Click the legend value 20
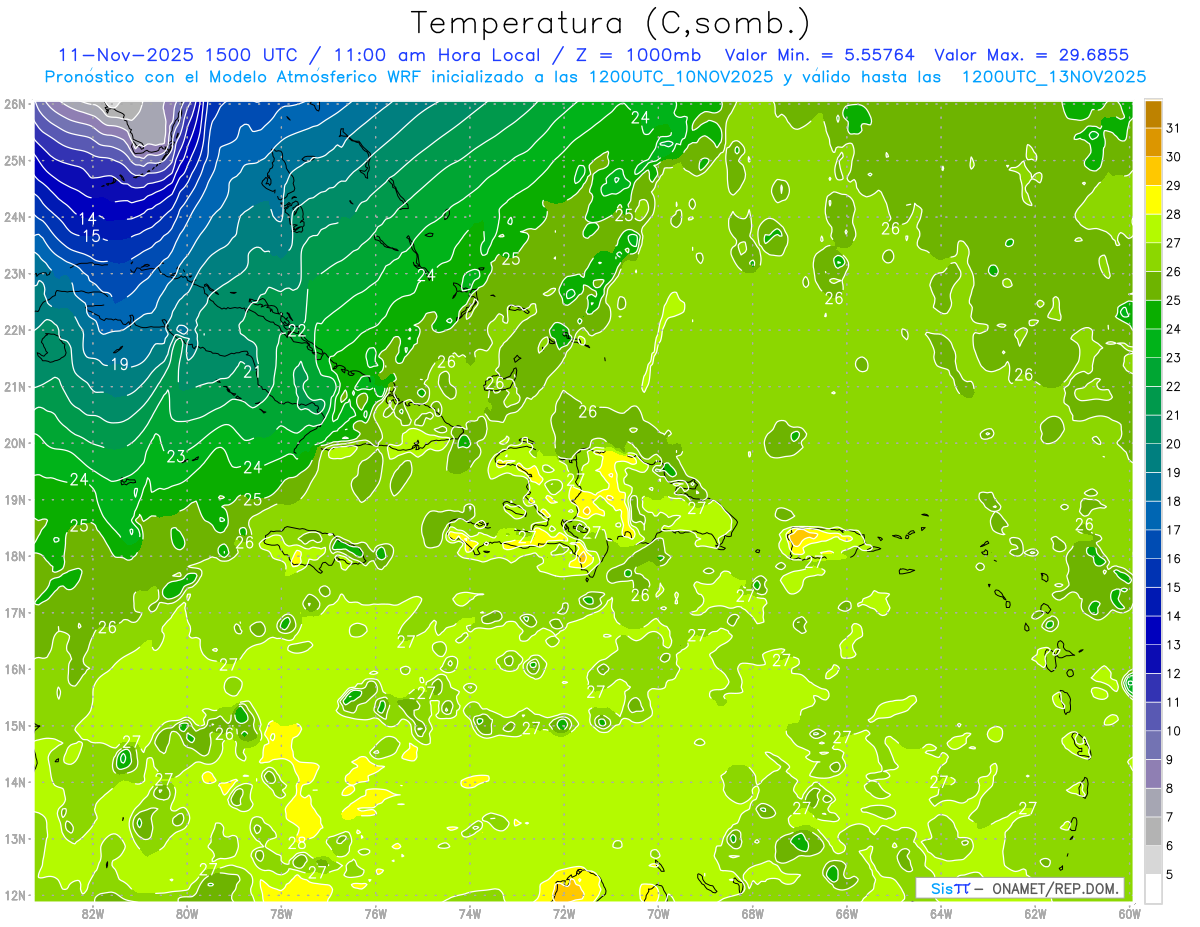The width and height of the screenshot is (1200, 927). 1174,444
